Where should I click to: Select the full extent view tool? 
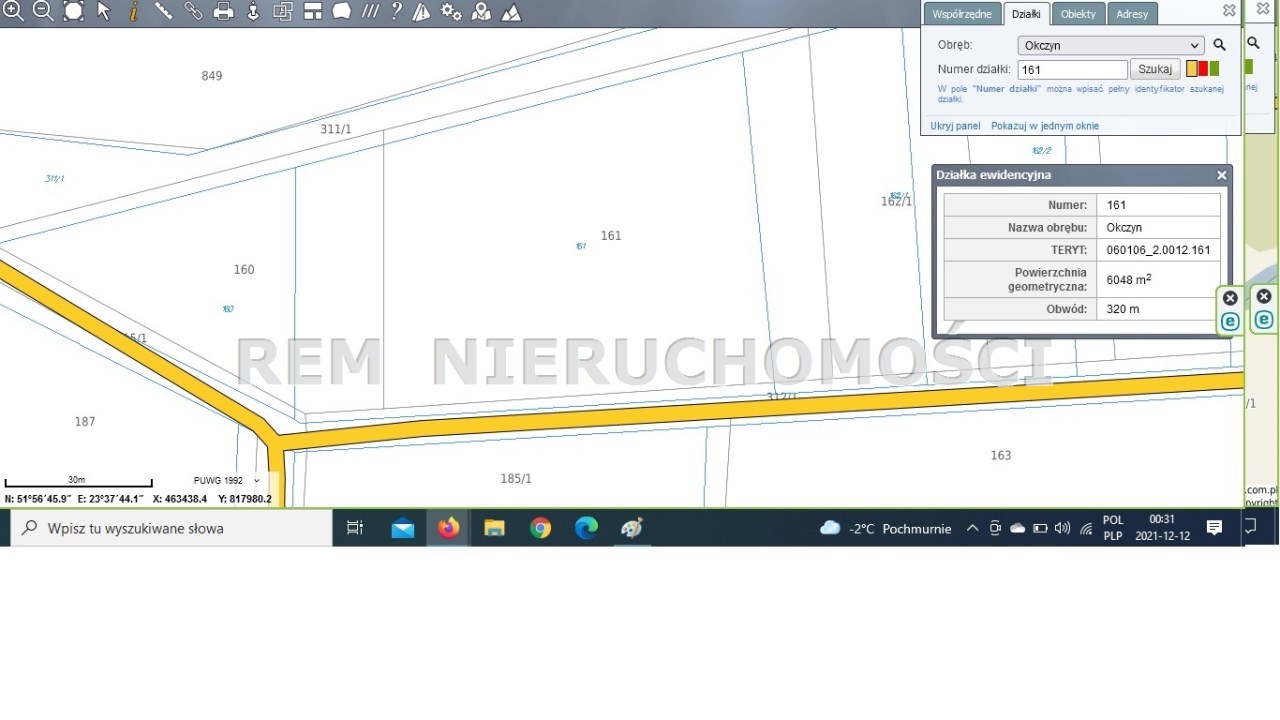(x=74, y=11)
